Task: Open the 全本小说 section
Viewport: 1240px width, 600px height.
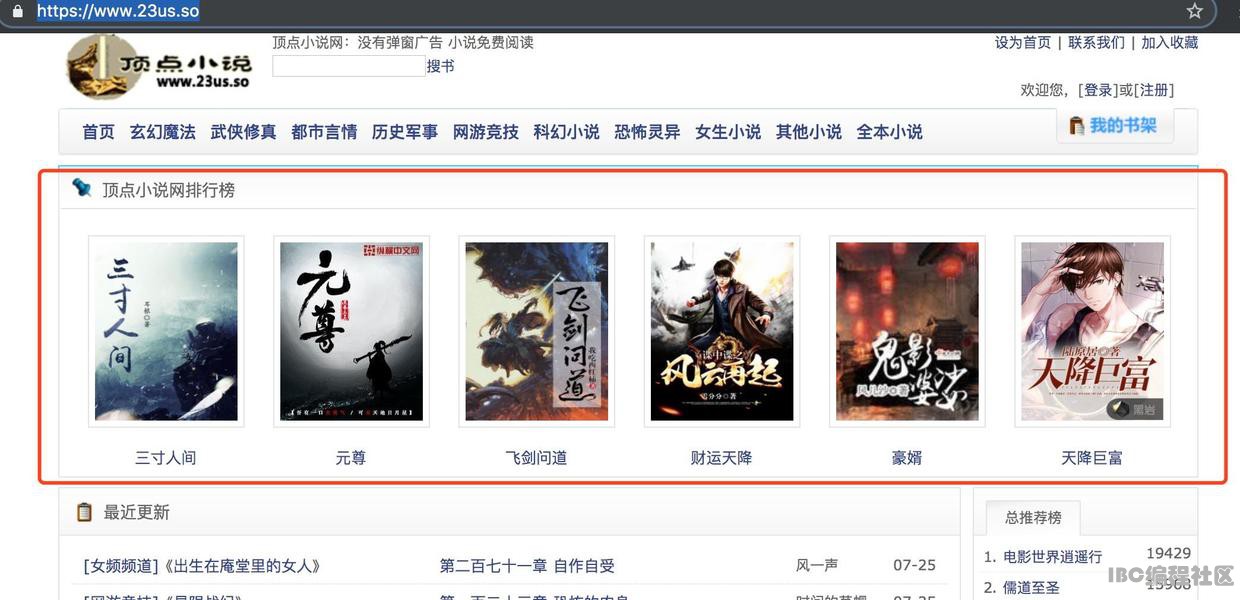Action: (889, 132)
